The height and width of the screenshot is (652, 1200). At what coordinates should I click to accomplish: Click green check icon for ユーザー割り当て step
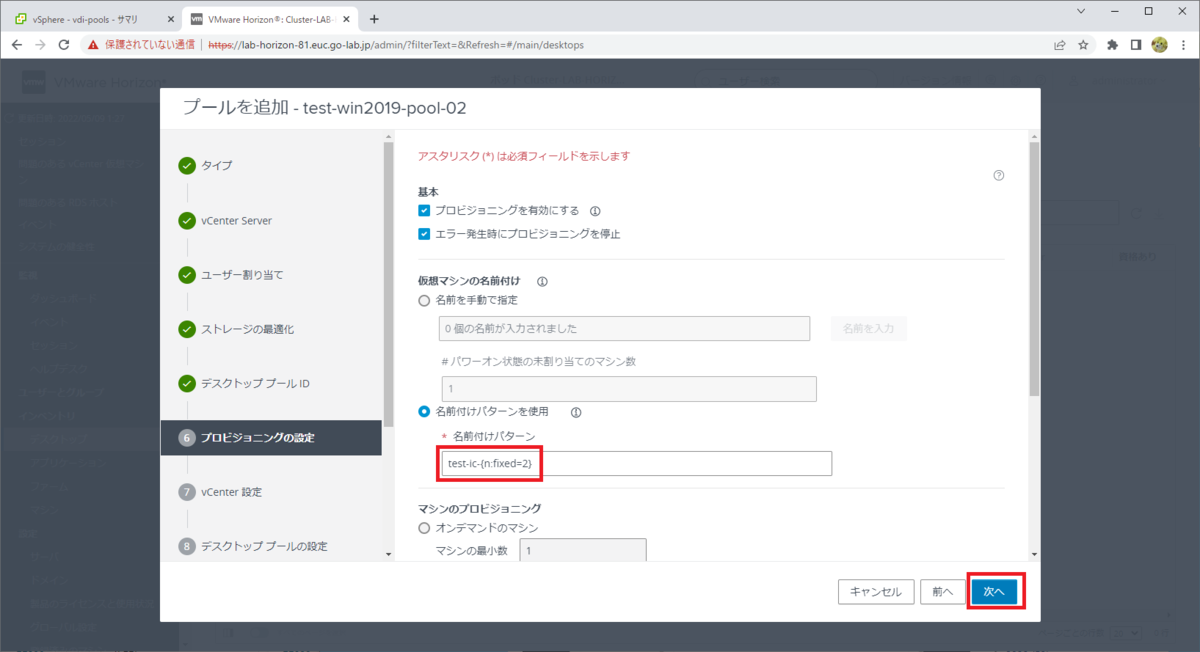pos(187,275)
